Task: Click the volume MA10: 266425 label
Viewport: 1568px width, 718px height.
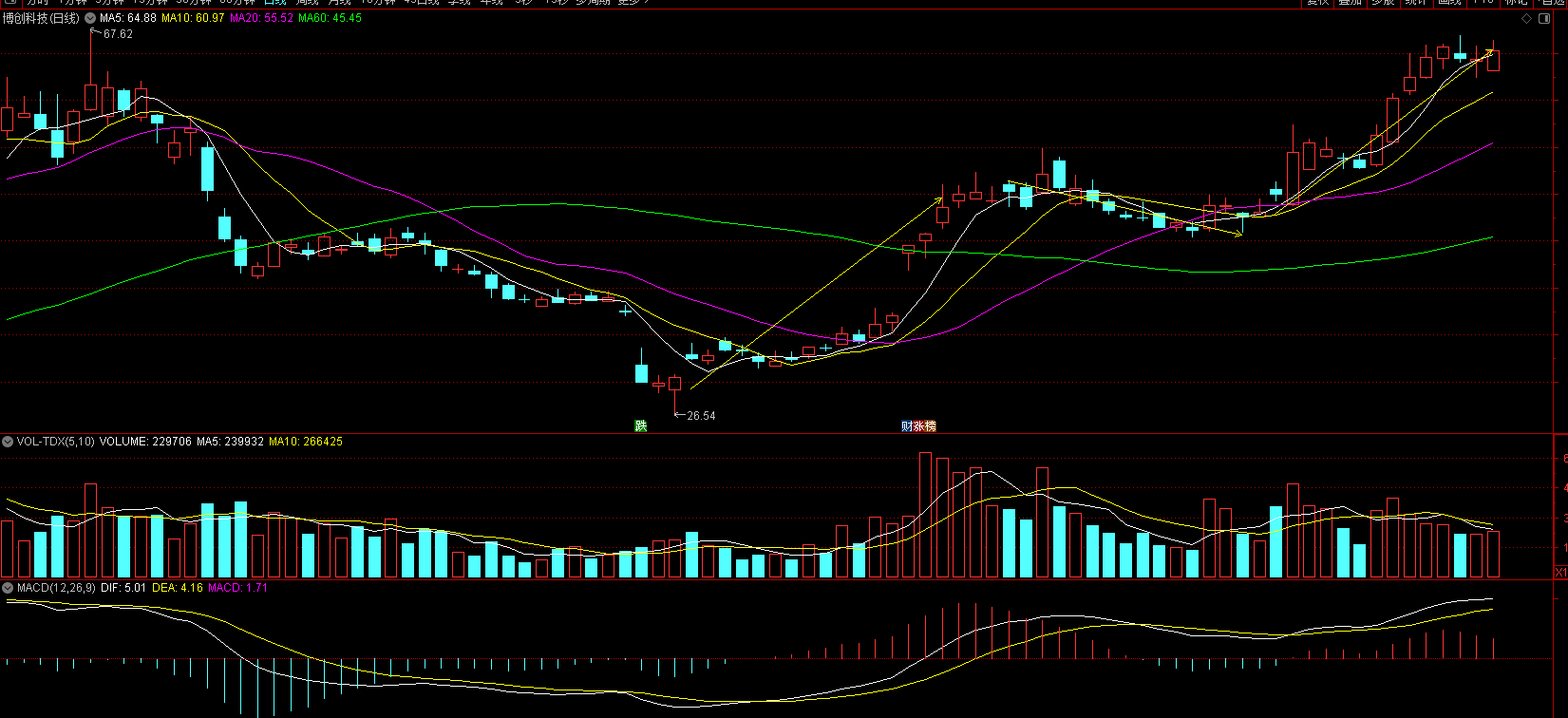Action: (x=306, y=442)
